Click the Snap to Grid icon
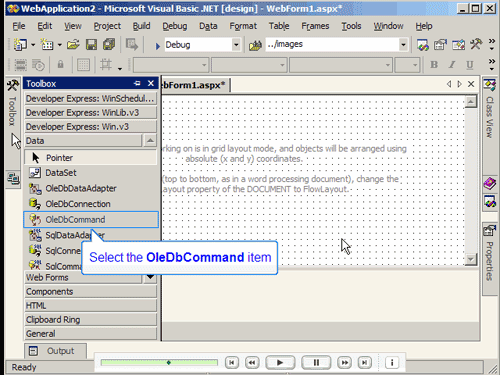 pyautogui.click(x=106, y=64)
